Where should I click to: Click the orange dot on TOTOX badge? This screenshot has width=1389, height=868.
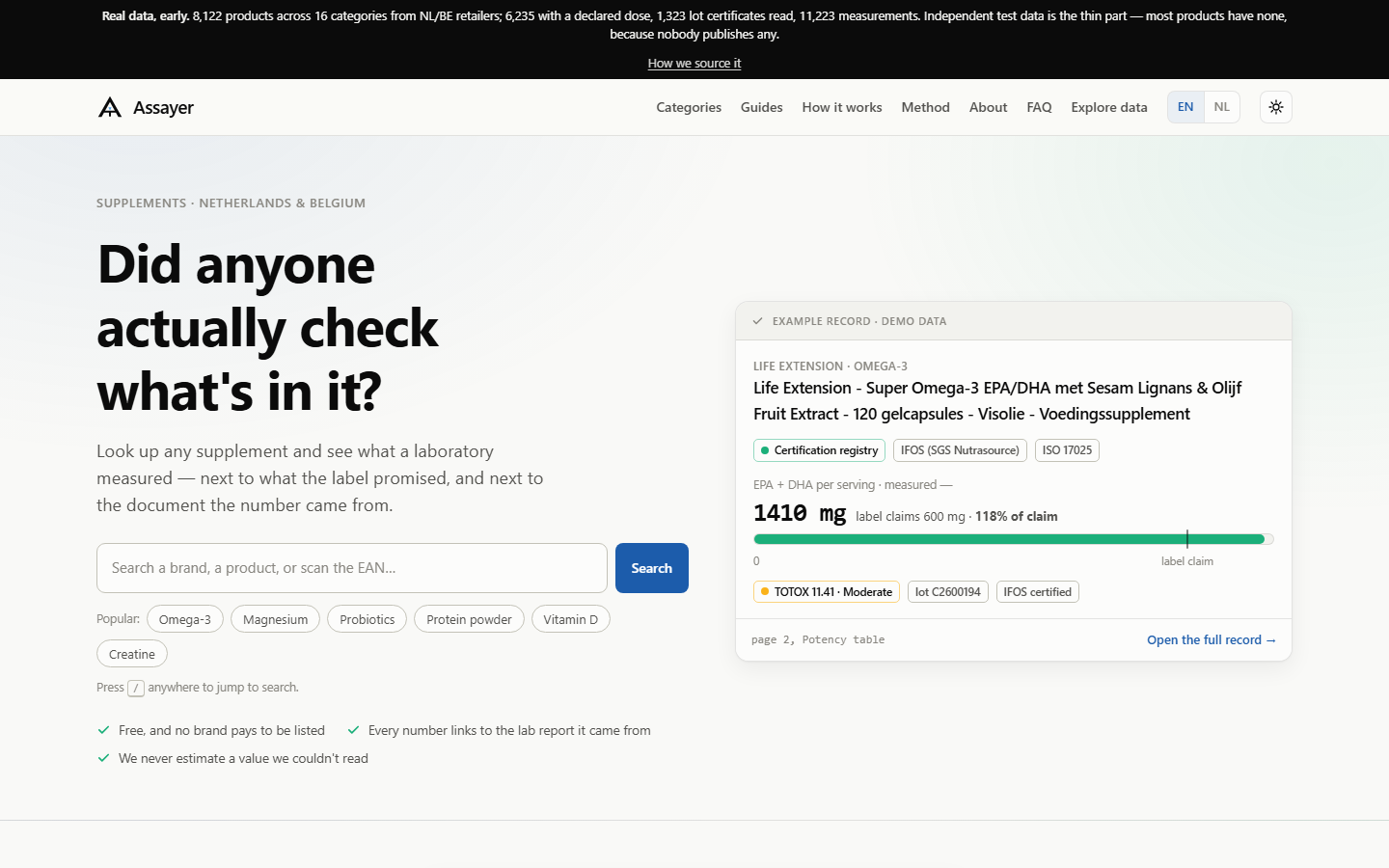tap(765, 592)
